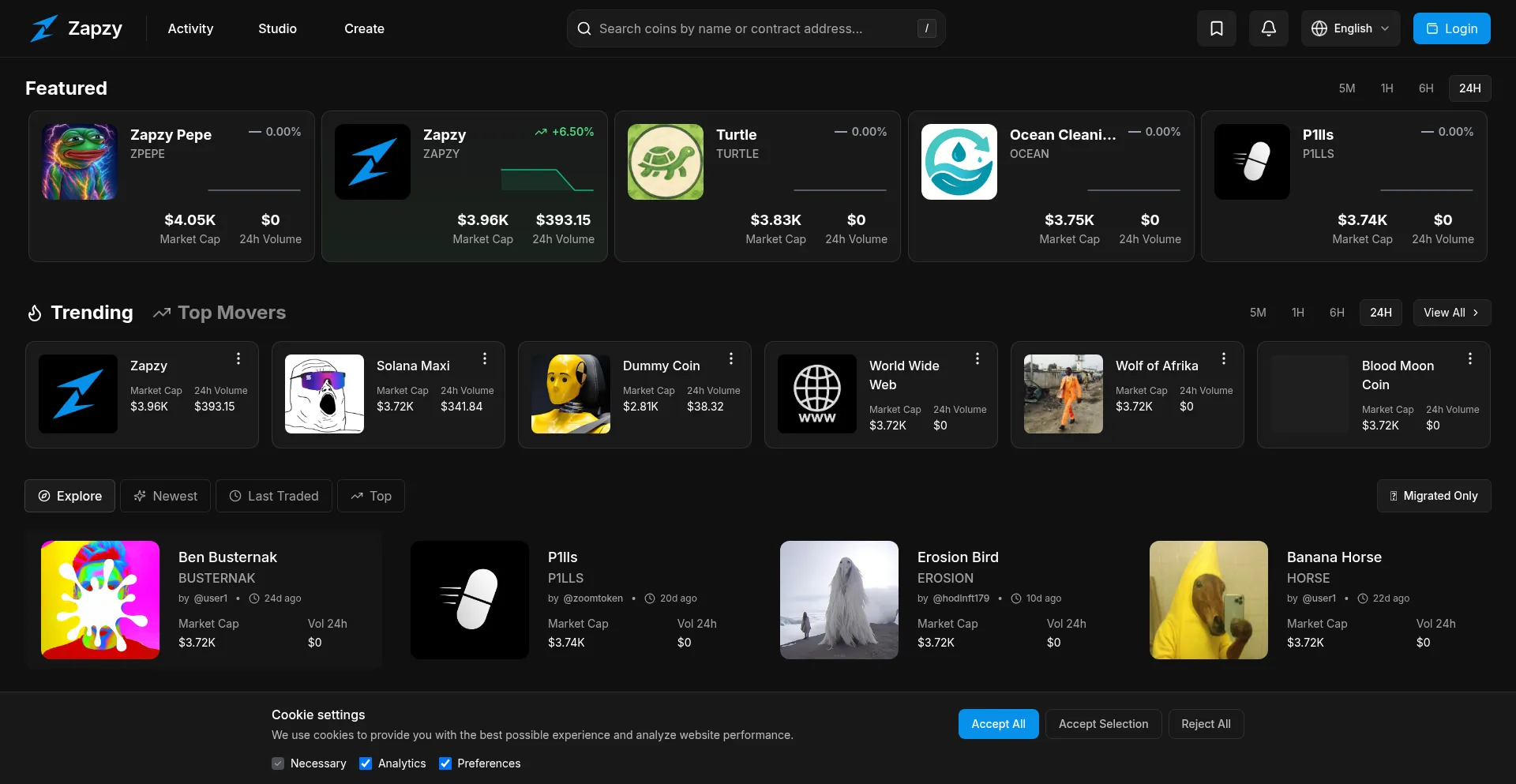The height and width of the screenshot is (784, 1516).
Task: Click the Ocean Cleaning coin icon
Action: coord(959,162)
